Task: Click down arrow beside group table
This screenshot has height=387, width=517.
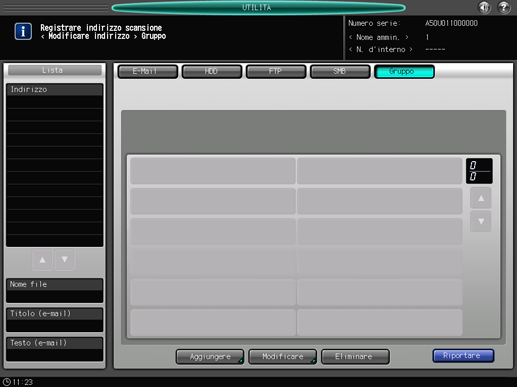Action: click(481, 221)
